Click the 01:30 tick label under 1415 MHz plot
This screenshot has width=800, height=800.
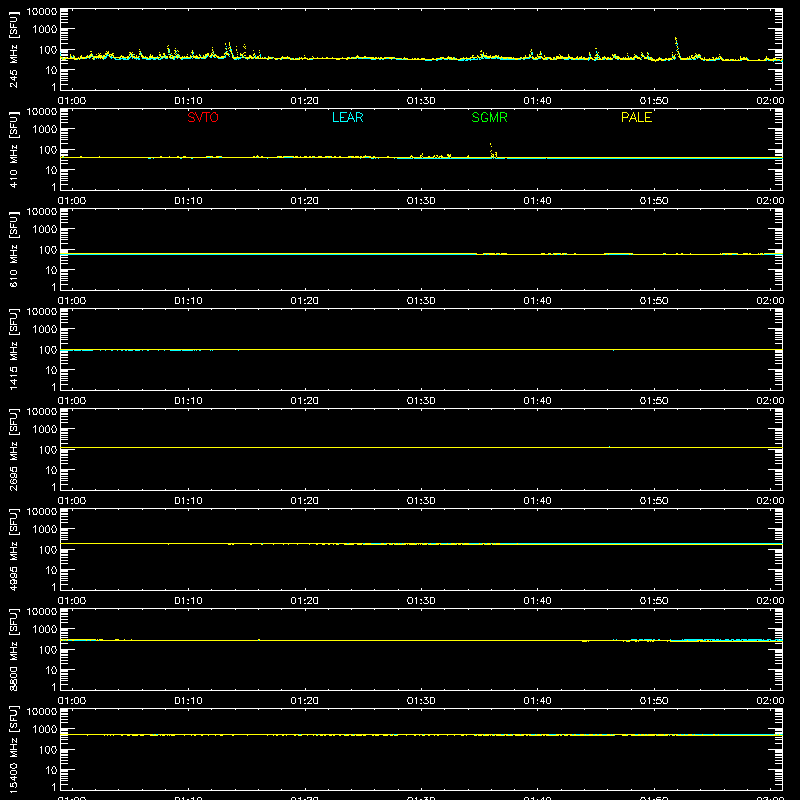click(x=421, y=401)
